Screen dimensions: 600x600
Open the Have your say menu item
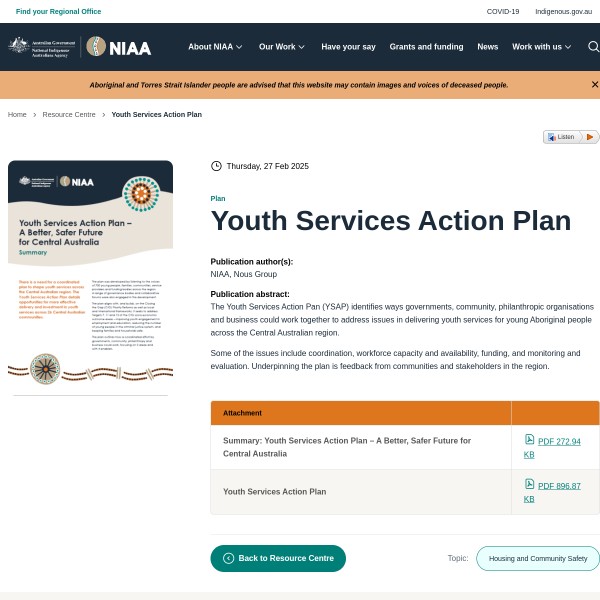(348, 47)
